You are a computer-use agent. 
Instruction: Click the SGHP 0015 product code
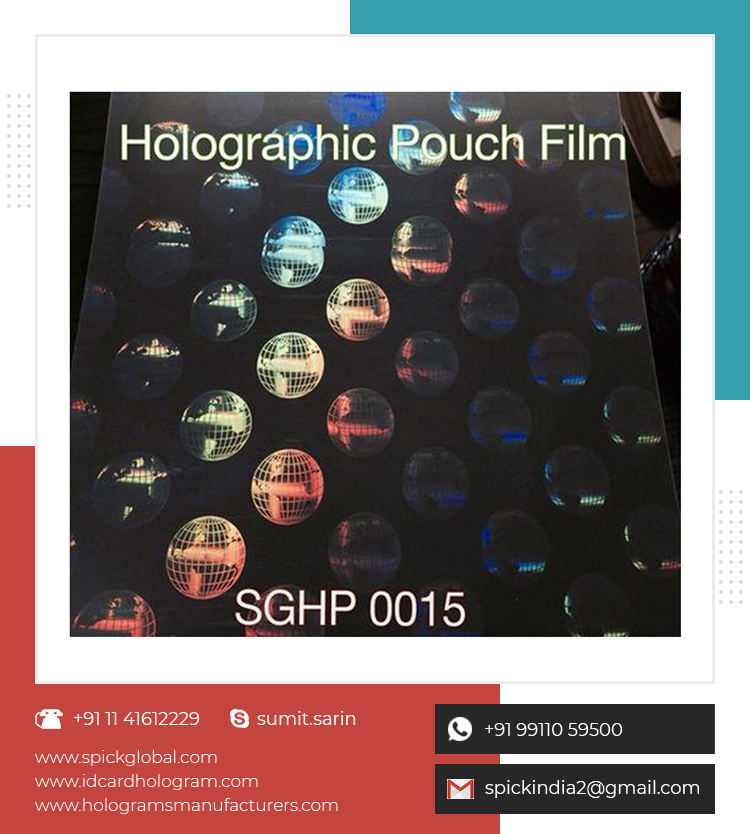click(350, 608)
